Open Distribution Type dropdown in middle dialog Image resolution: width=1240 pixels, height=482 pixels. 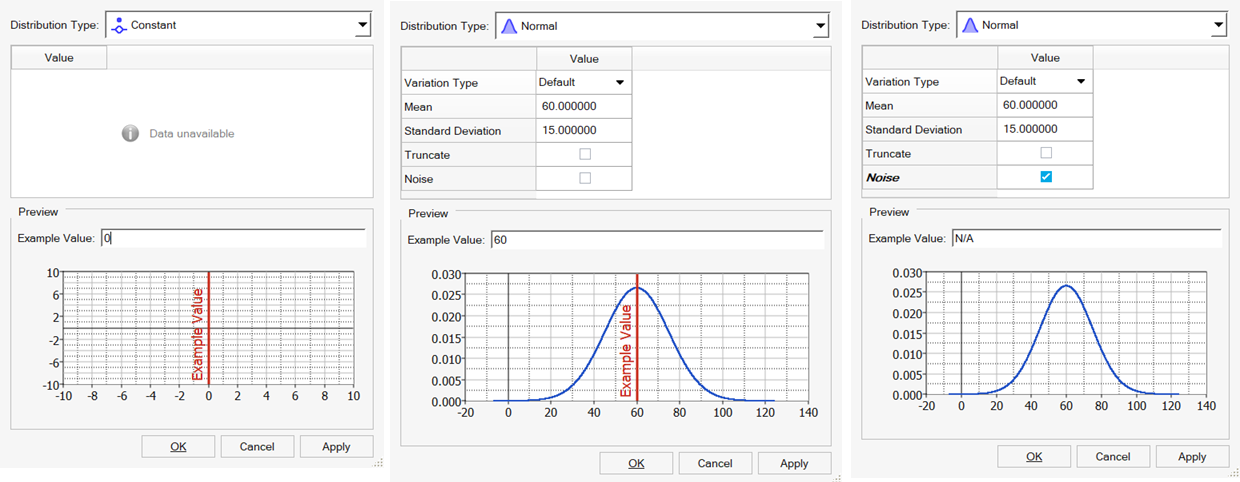(x=821, y=26)
